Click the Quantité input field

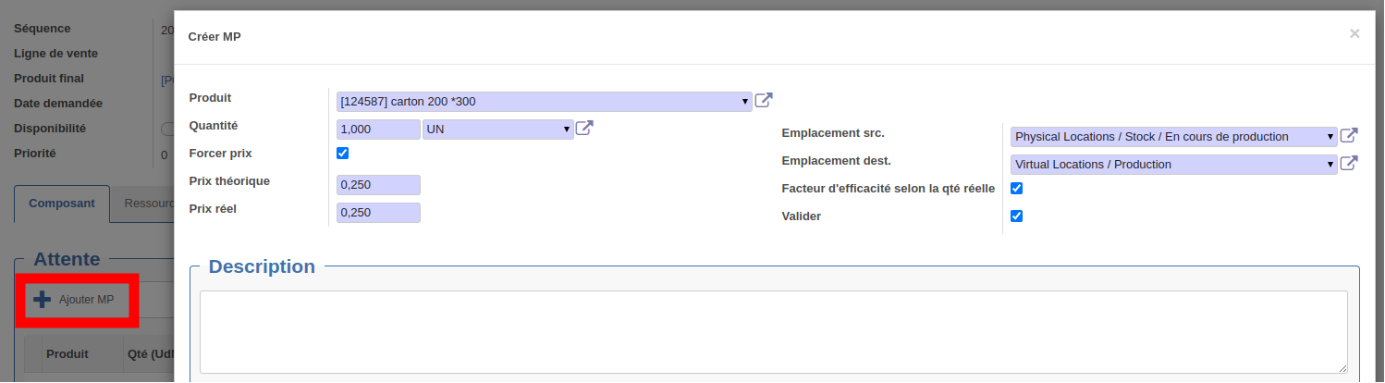pos(379,129)
